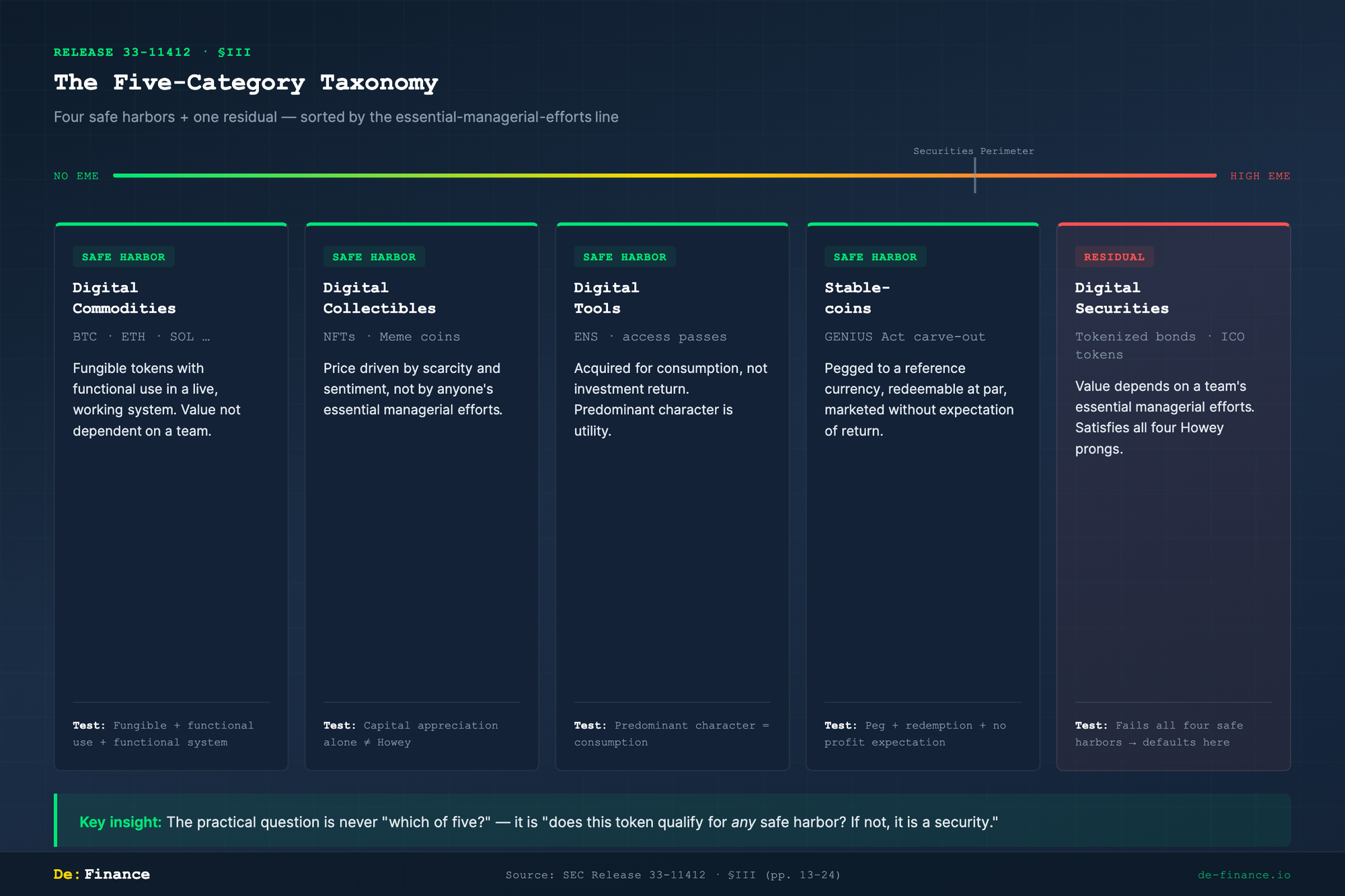
Task: Click the De:Finance logo in footer
Action: (102, 874)
